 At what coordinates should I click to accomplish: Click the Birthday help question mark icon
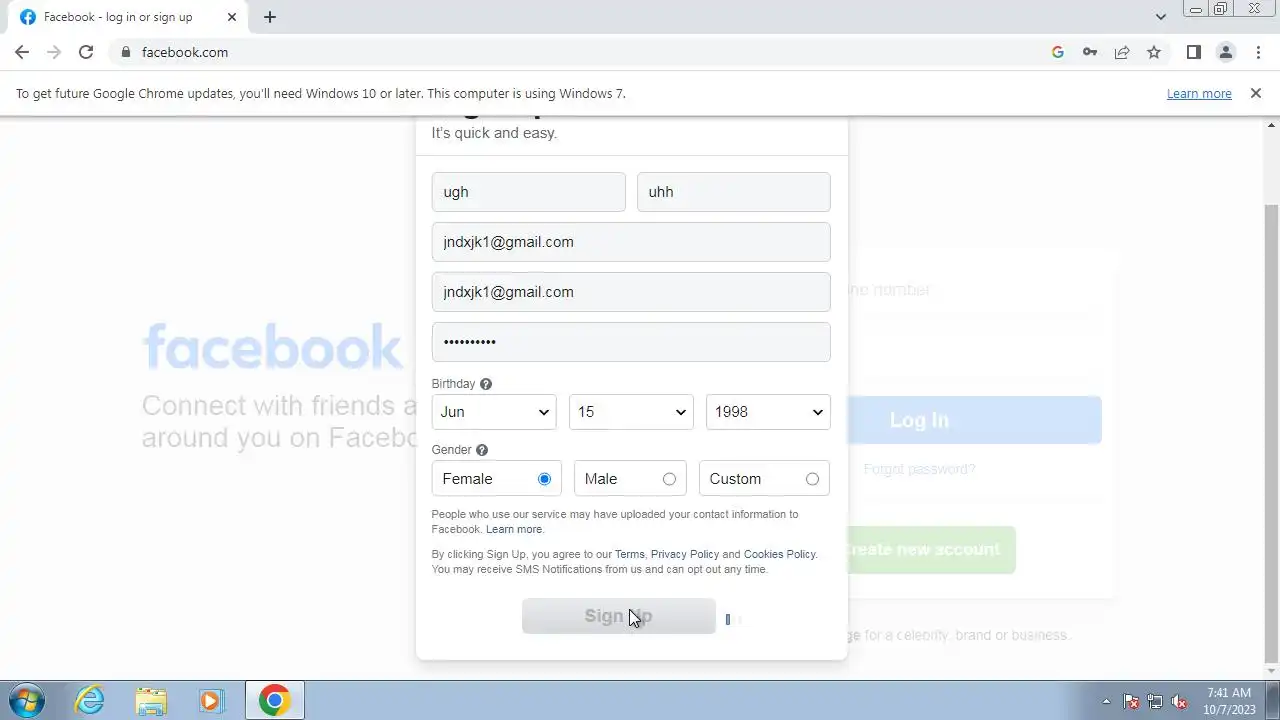tap(486, 384)
